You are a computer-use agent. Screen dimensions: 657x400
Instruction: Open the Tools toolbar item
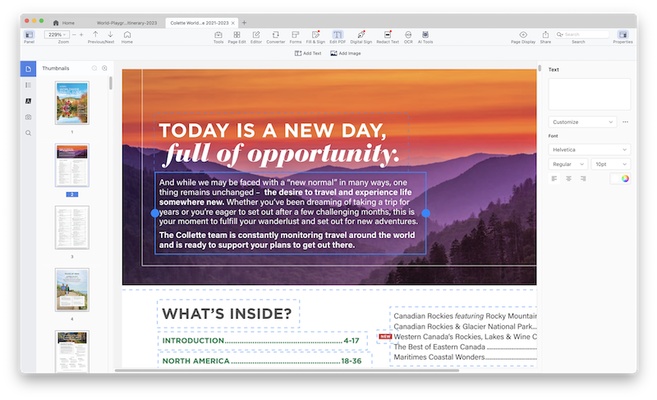[x=218, y=37]
